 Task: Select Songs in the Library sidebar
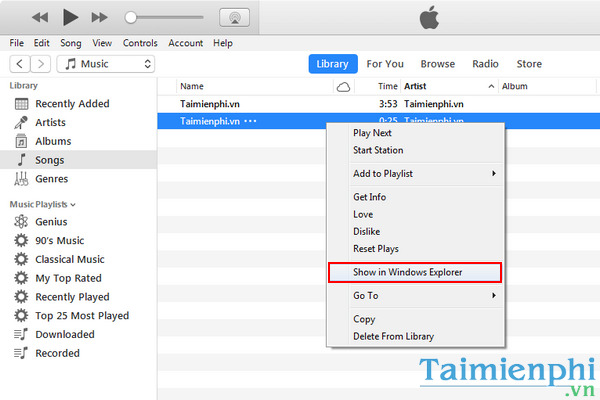point(78,160)
